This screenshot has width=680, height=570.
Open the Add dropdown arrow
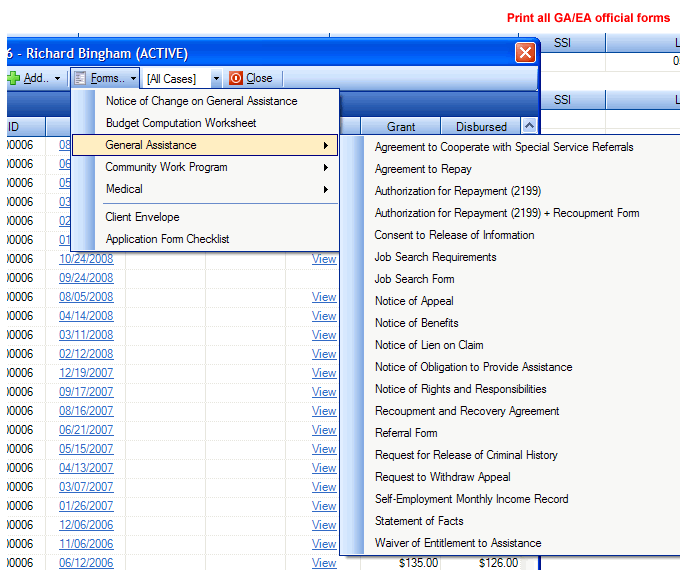pyautogui.click(x=57, y=79)
